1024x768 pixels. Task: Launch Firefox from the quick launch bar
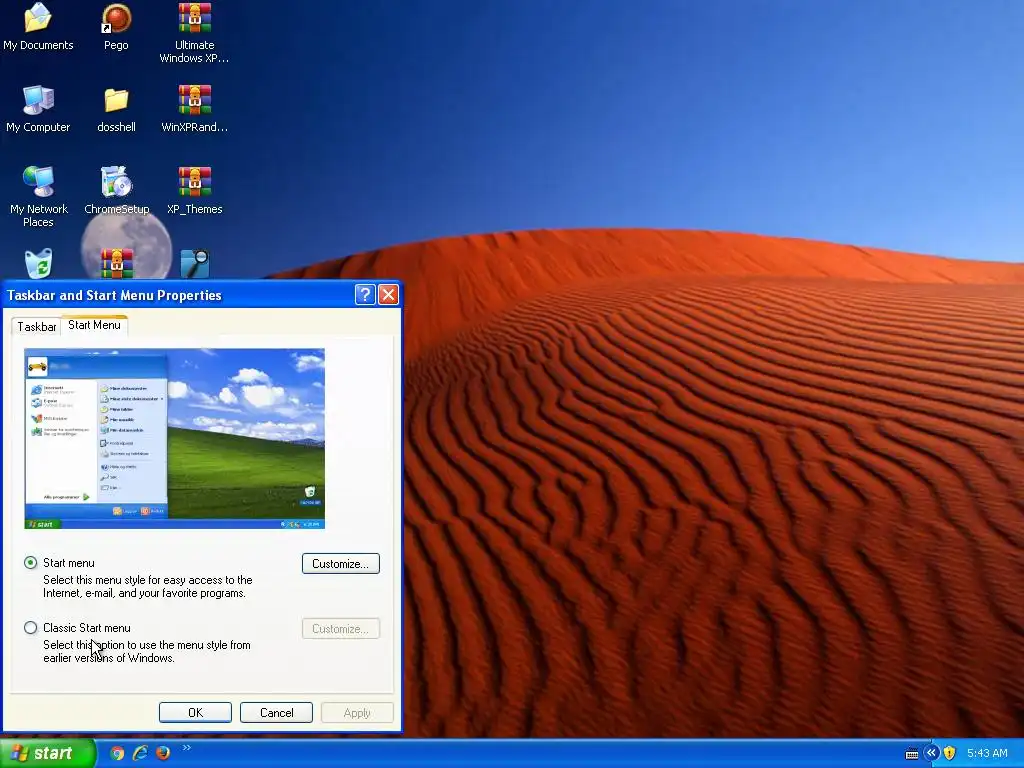tap(163, 753)
